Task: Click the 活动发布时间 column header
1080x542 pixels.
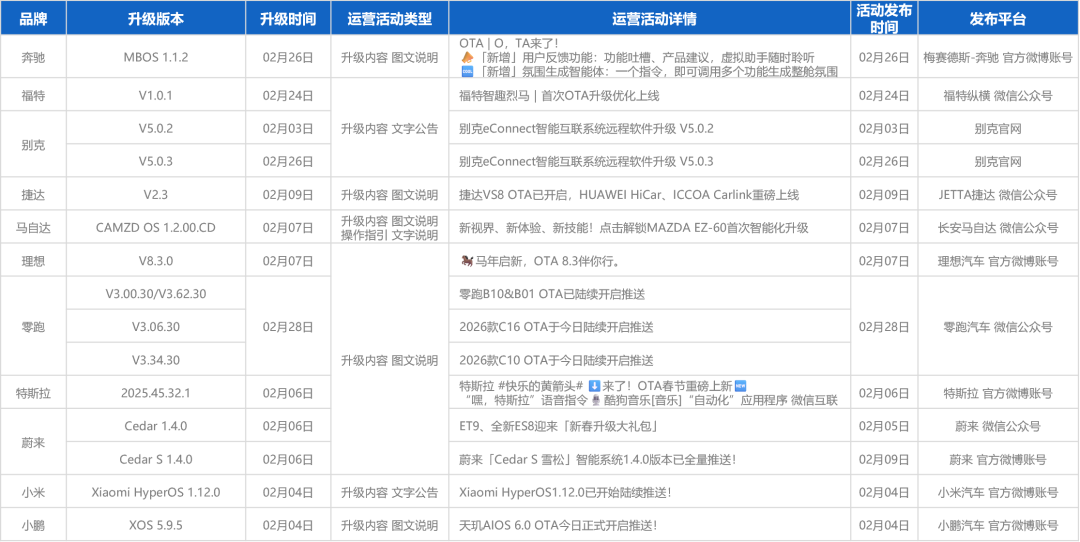Action: pyautogui.click(x=884, y=19)
